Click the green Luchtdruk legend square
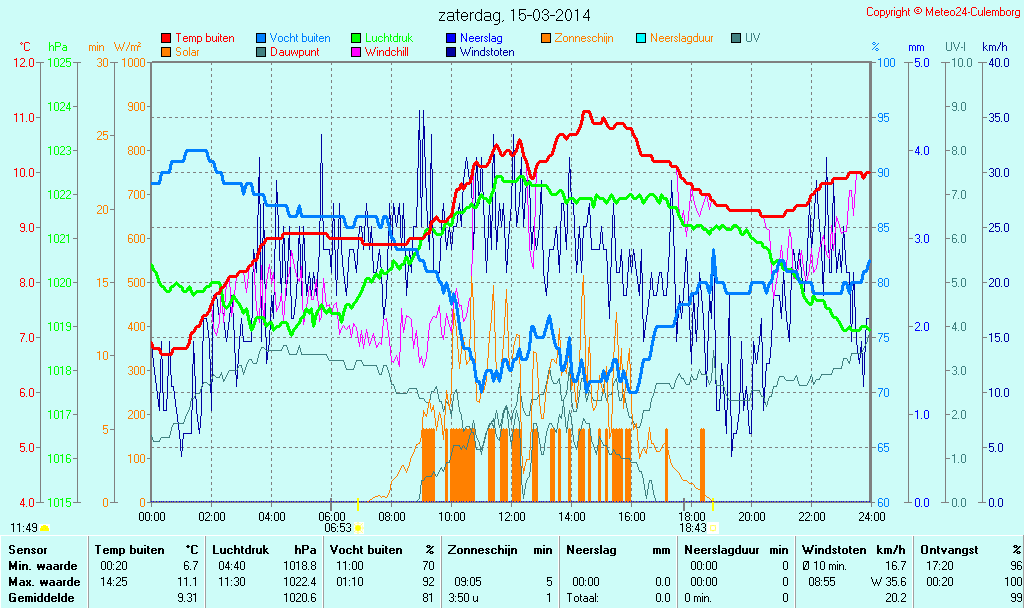This screenshot has height=608, width=1026. click(x=356, y=38)
